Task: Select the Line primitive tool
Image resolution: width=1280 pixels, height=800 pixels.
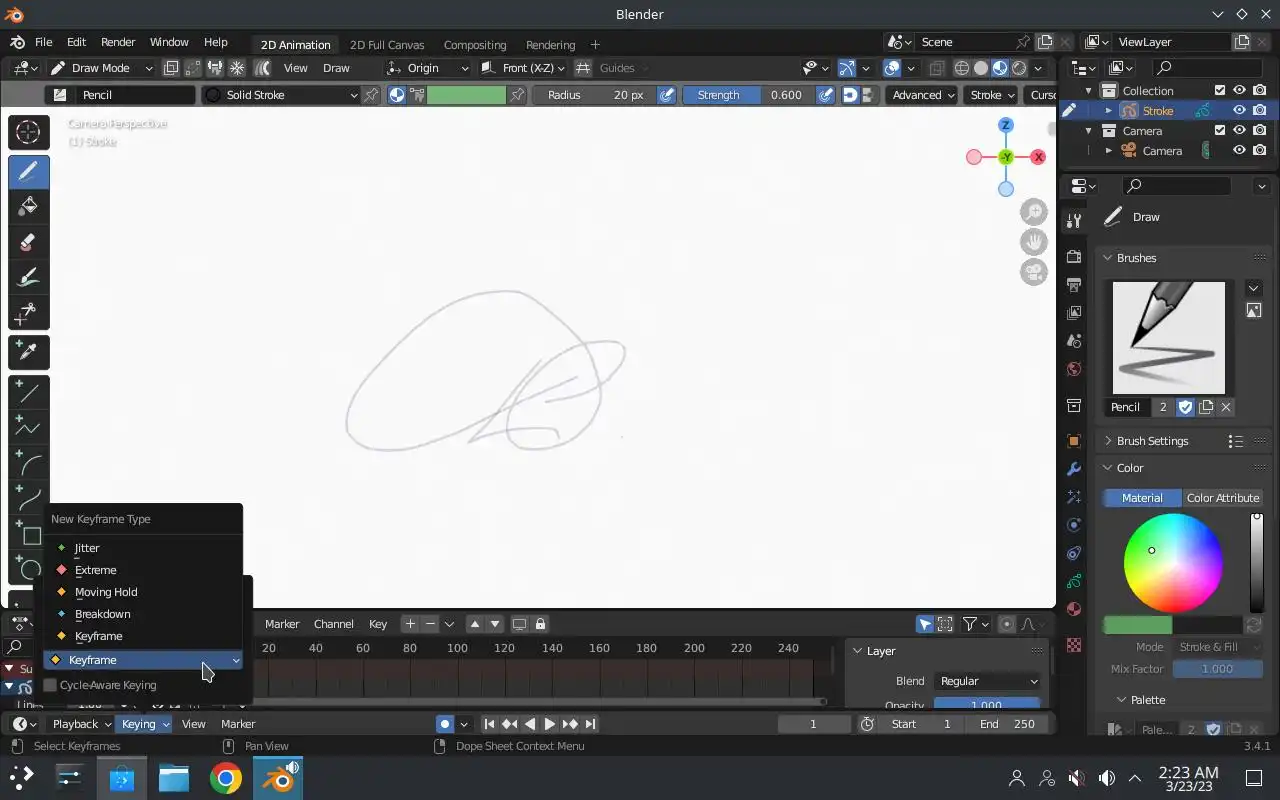Action: click(28, 392)
